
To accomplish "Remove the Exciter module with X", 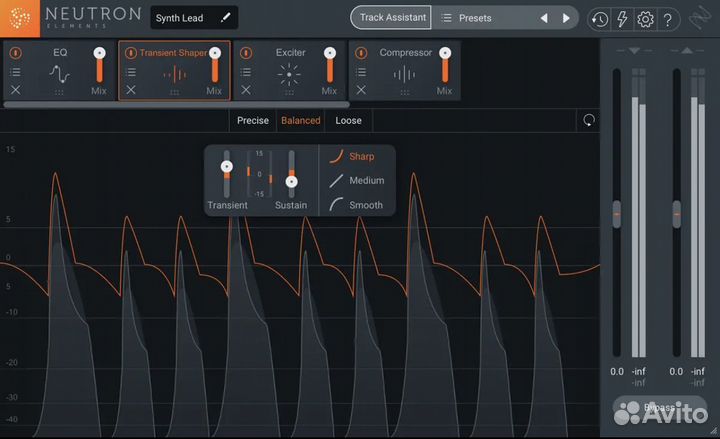I will (246, 90).
